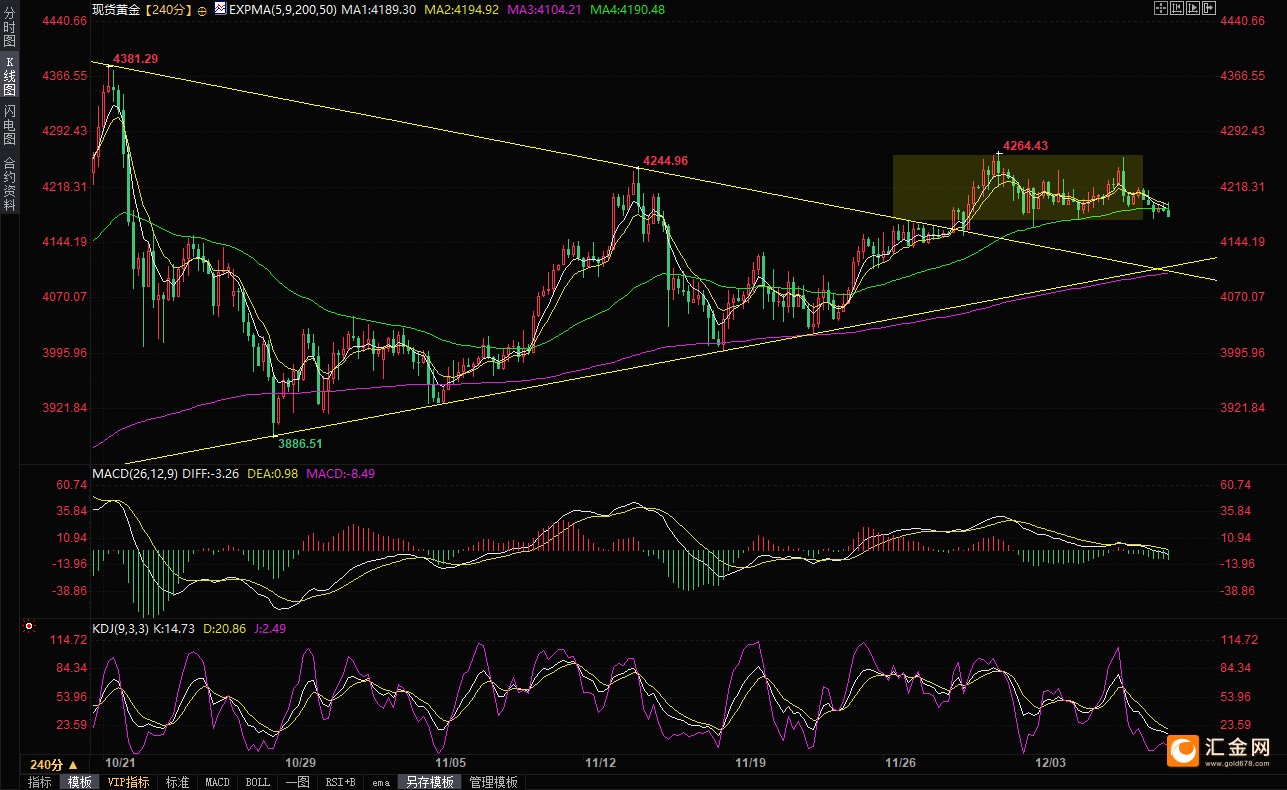The width and height of the screenshot is (1287, 790).
Task: Switch to the K线图 sidebar tab
Action: (x=9, y=76)
